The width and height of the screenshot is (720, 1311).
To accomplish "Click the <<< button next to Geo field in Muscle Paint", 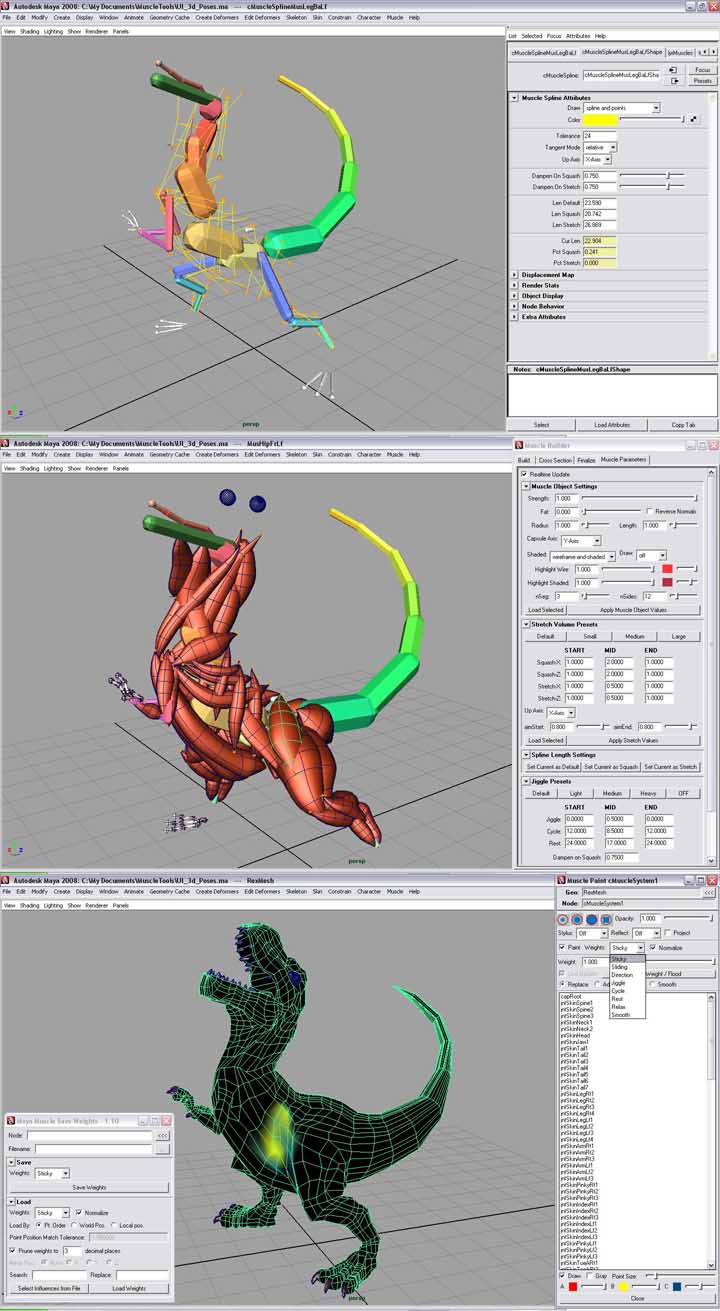I will (x=709, y=892).
